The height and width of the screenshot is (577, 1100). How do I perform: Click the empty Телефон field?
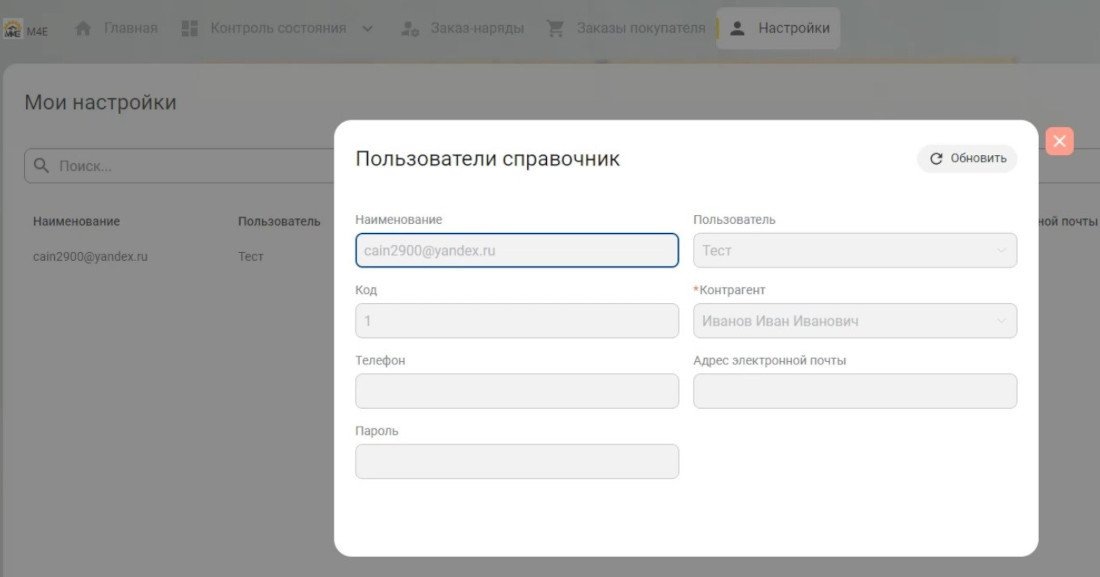[x=517, y=391]
